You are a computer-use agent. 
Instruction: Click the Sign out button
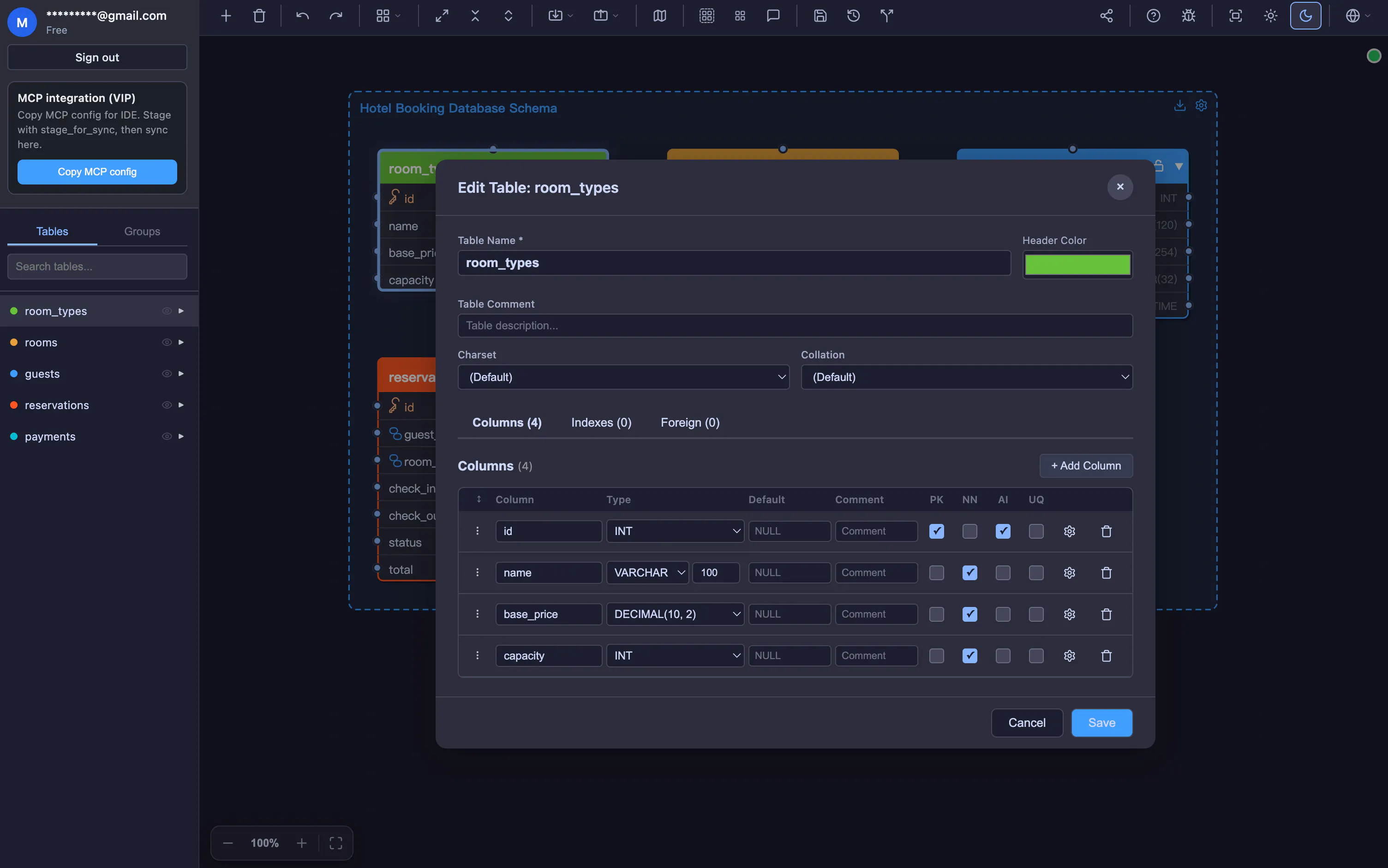(x=97, y=57)
